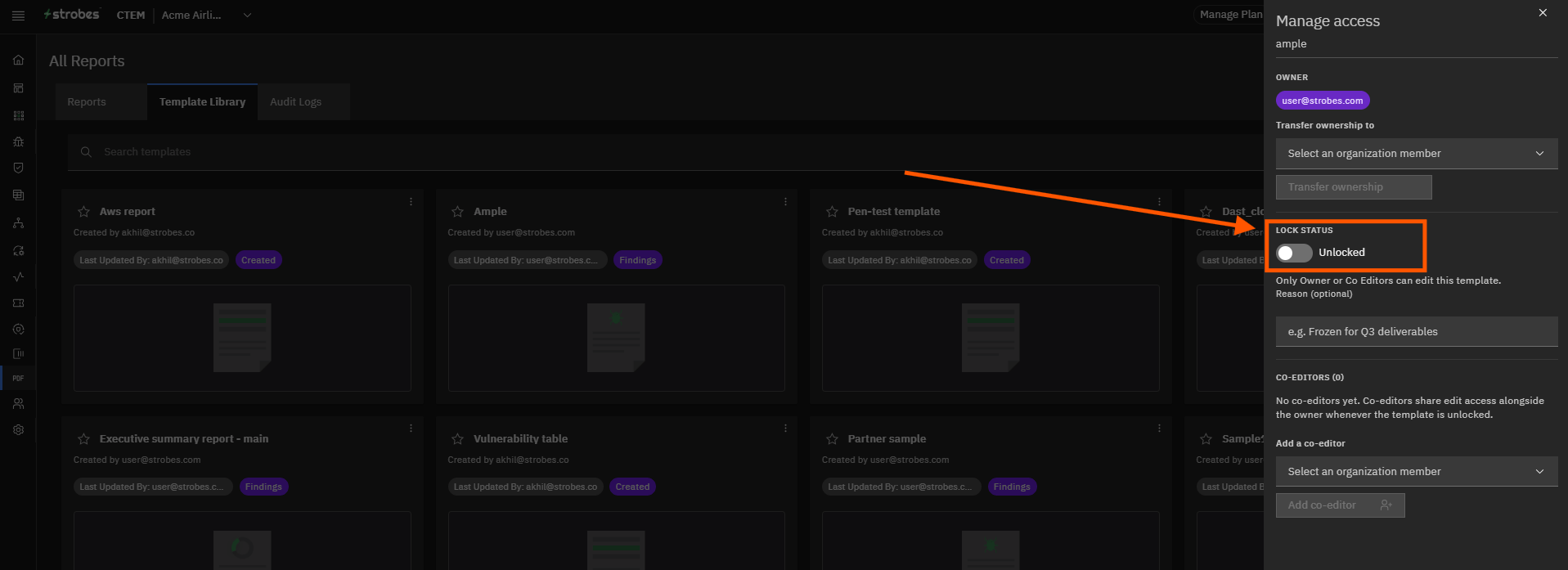Star the Ample template

[457, 212]
